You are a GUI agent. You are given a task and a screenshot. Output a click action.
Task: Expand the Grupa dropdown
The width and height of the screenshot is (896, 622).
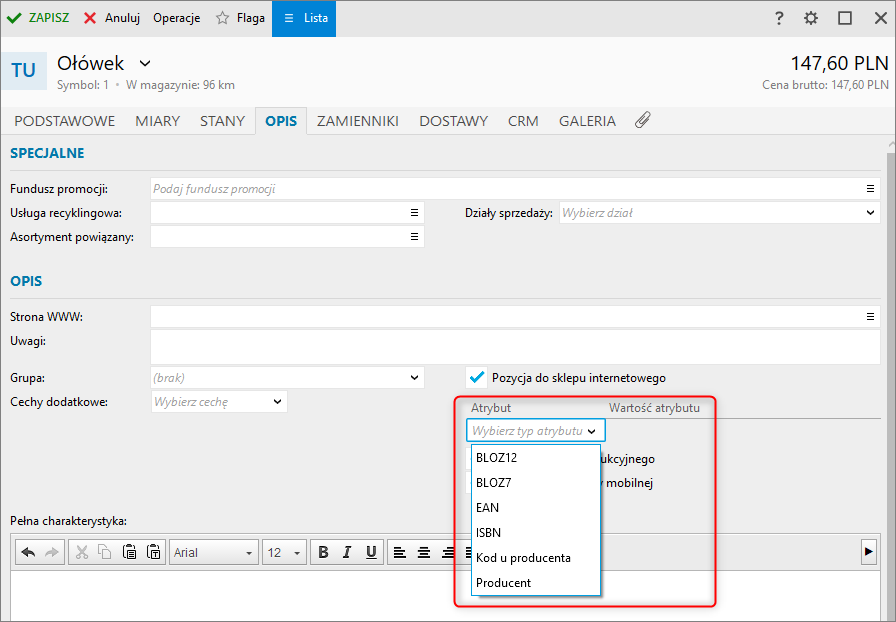(x=415, y=377)
